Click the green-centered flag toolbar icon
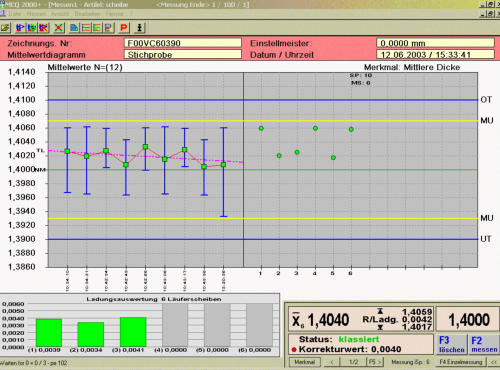Image resolution: width=500 pixels, height=370 pixels. [32, 28]
